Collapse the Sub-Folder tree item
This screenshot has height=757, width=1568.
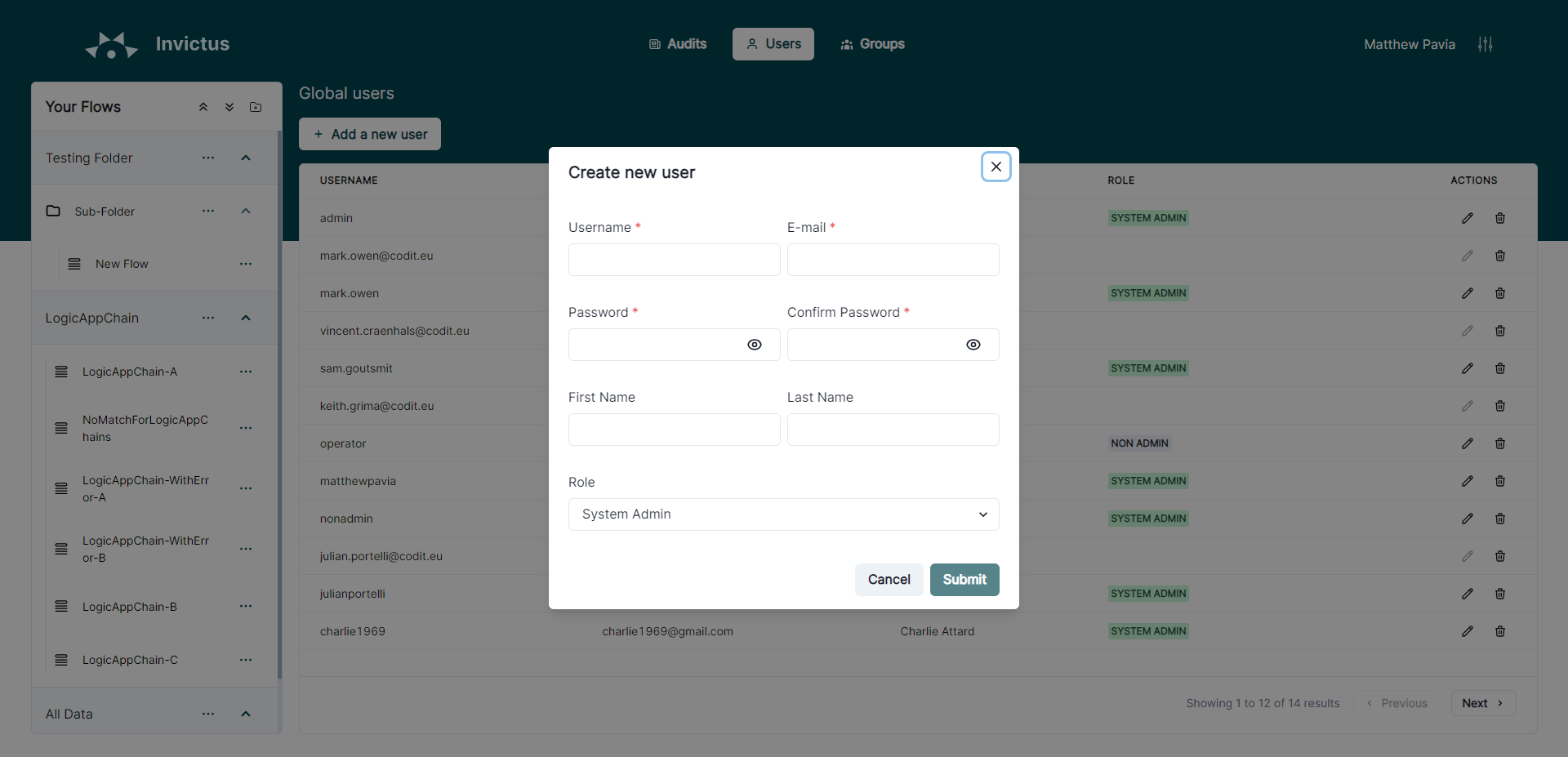pos(246,211)
